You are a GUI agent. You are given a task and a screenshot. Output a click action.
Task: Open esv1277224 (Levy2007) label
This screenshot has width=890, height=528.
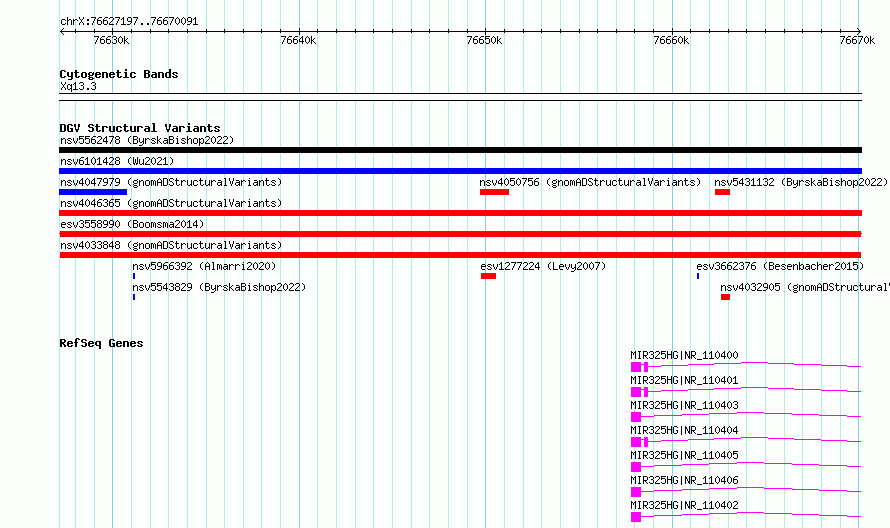pyautogui.click(x=543, y=266)
